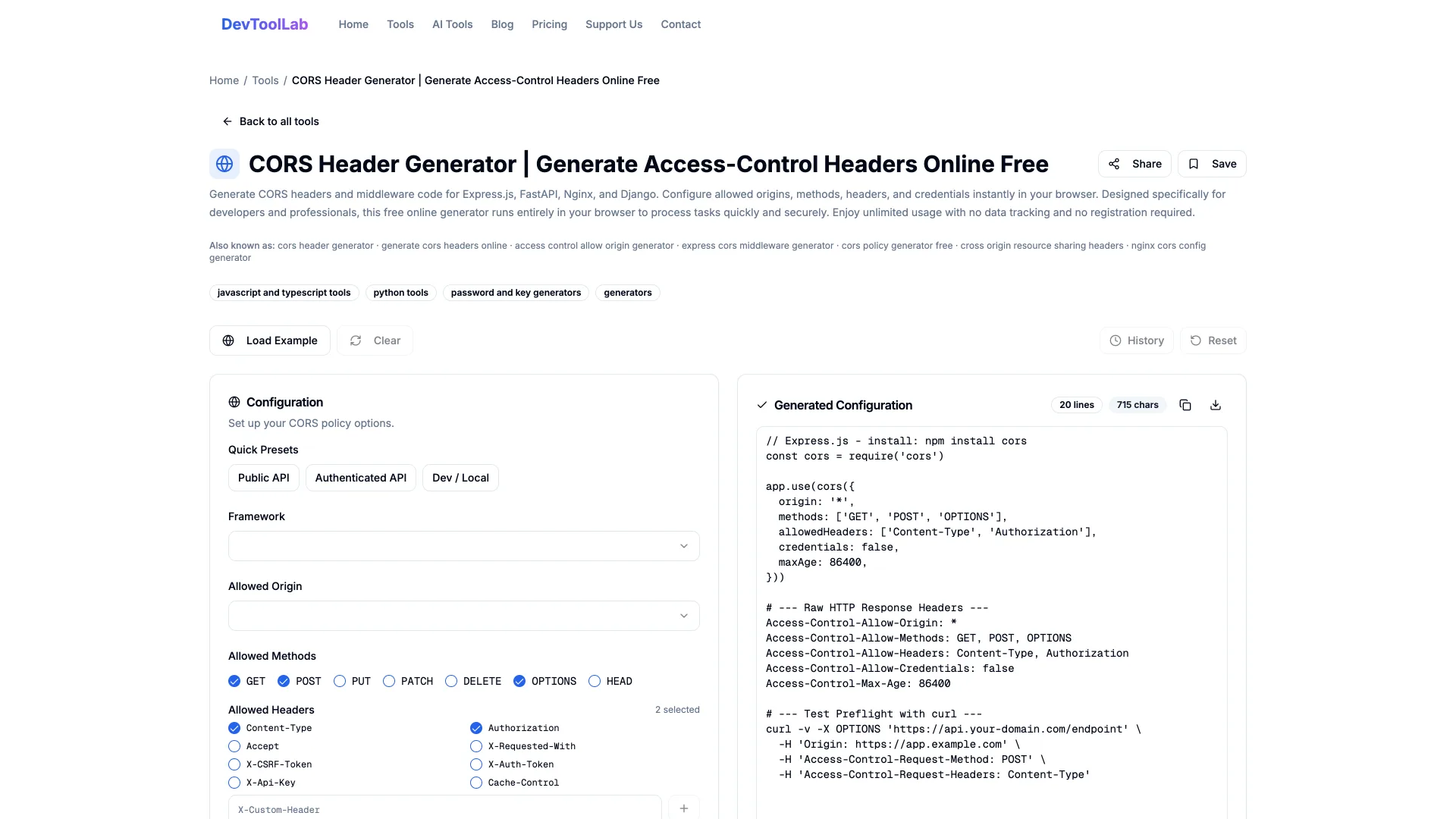Image resolution: width=1456 pixels, height=819 pixels.
Task: Apply the Authenticated API preset
Action: pyautogui.click(x=361, y=478)
